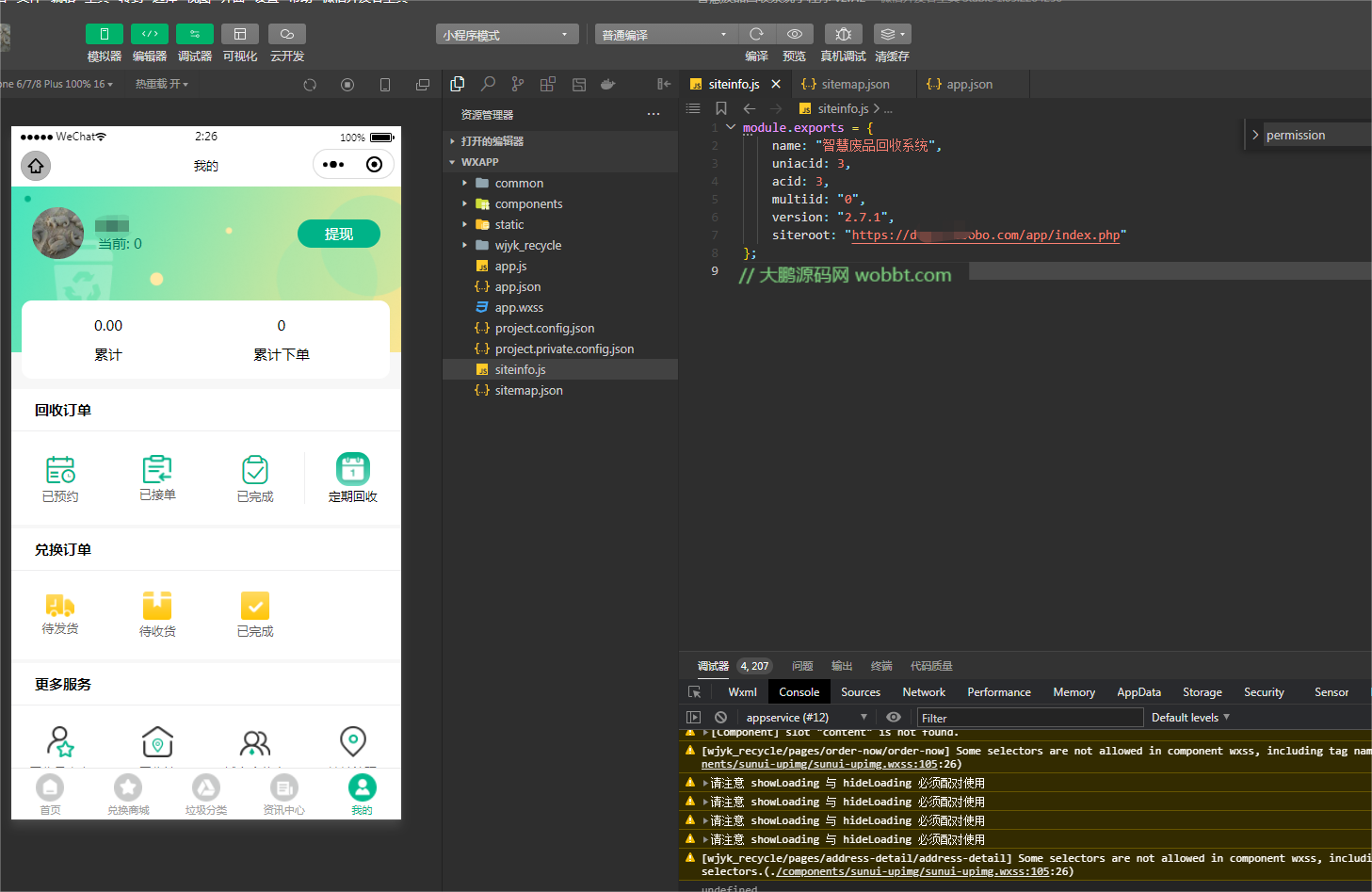Click the clear console icon
The width and height of the screenshot is (1372, 892).
[x=720, y=718]
